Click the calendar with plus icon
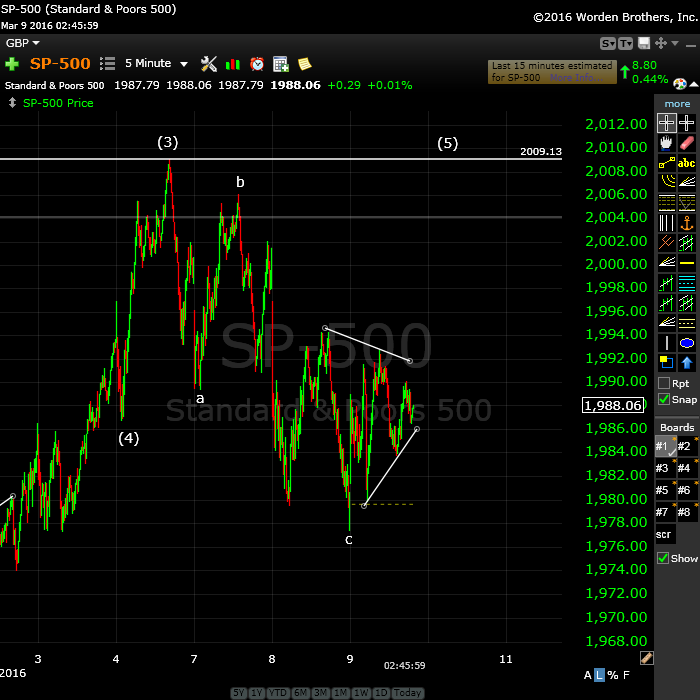The width and height of the screenshot is (700, 700). (281, 64)
